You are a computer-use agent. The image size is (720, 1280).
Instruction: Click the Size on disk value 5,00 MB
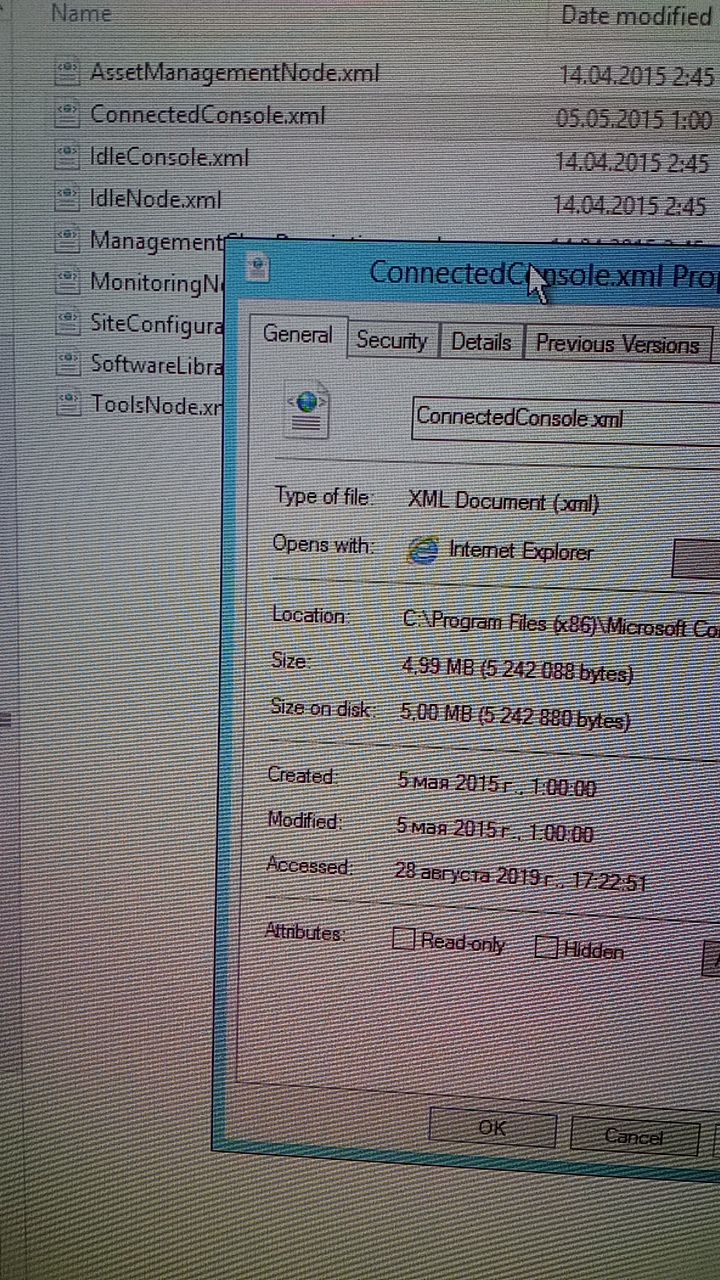click(514, 716)
